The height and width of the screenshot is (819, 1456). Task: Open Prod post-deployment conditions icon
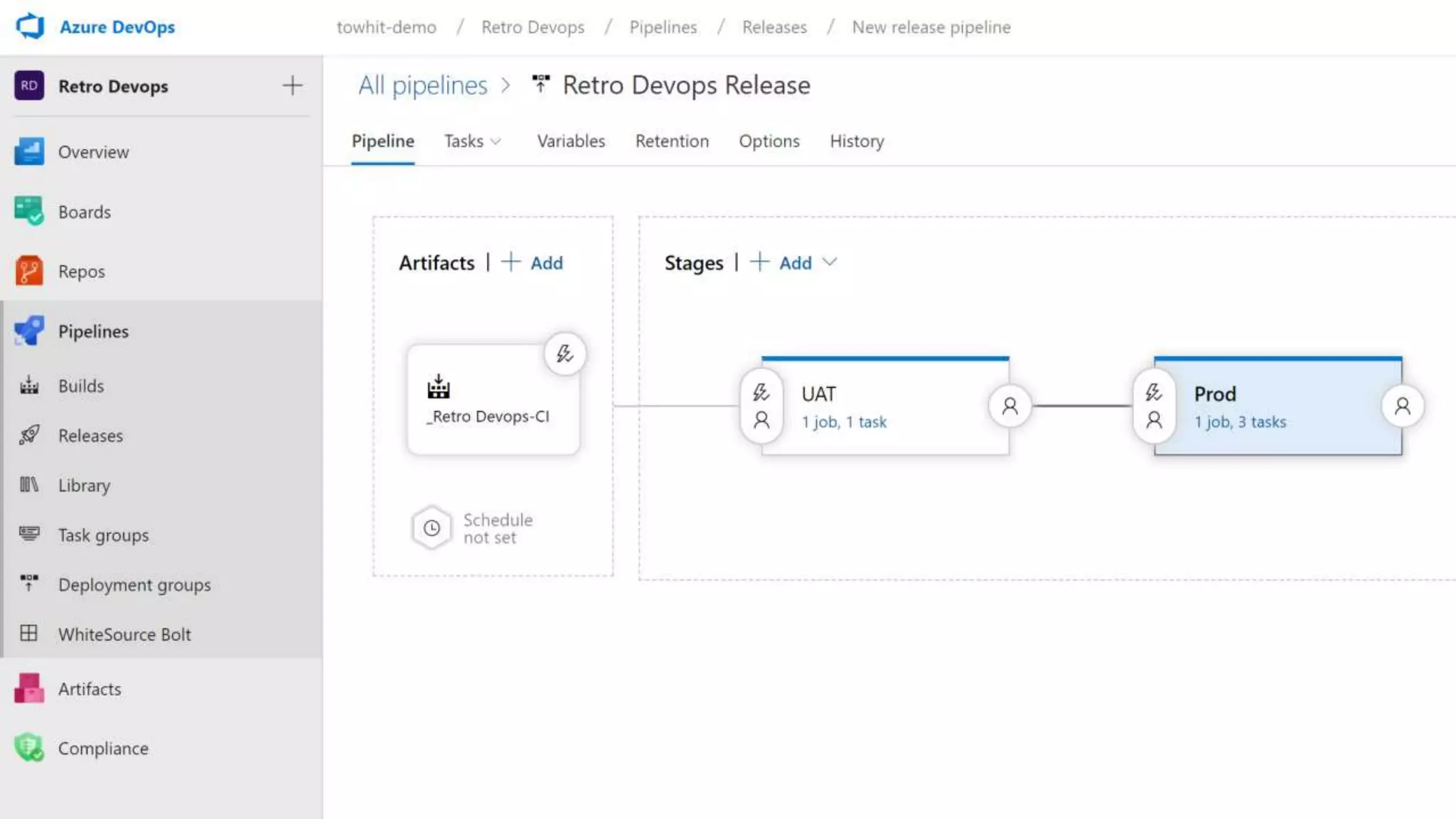[x=1402, y=406]
